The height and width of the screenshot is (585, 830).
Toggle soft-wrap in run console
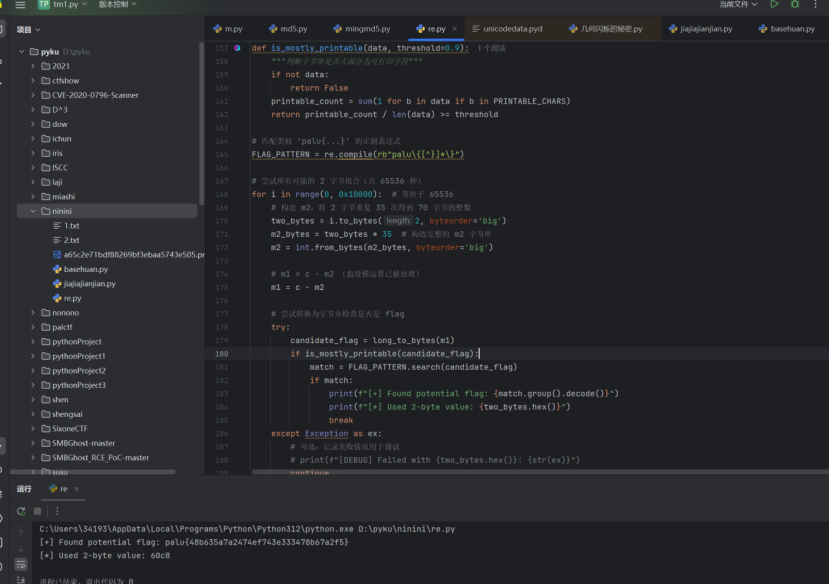tap(21, 564)
